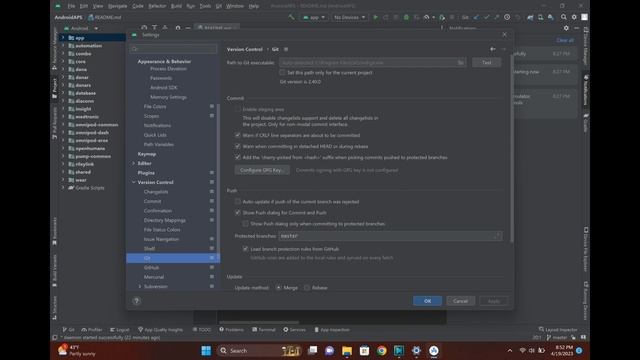The image size is (640, 360).
Task: Click Android Studio taskbar icon
Action: [433, 351]
